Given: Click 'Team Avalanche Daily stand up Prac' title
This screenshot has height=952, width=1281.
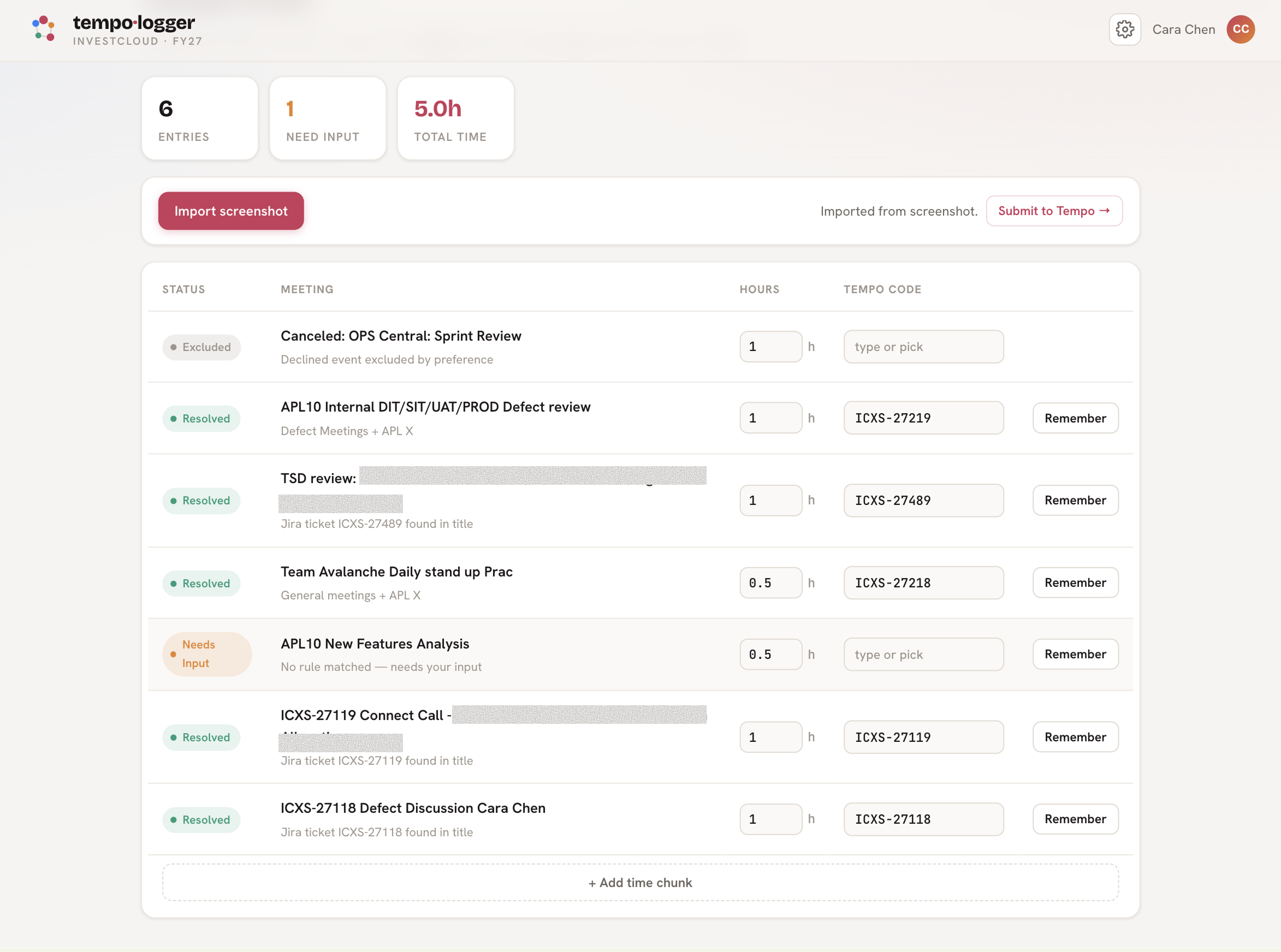Looking at the screenshot, I should point(396,572).
